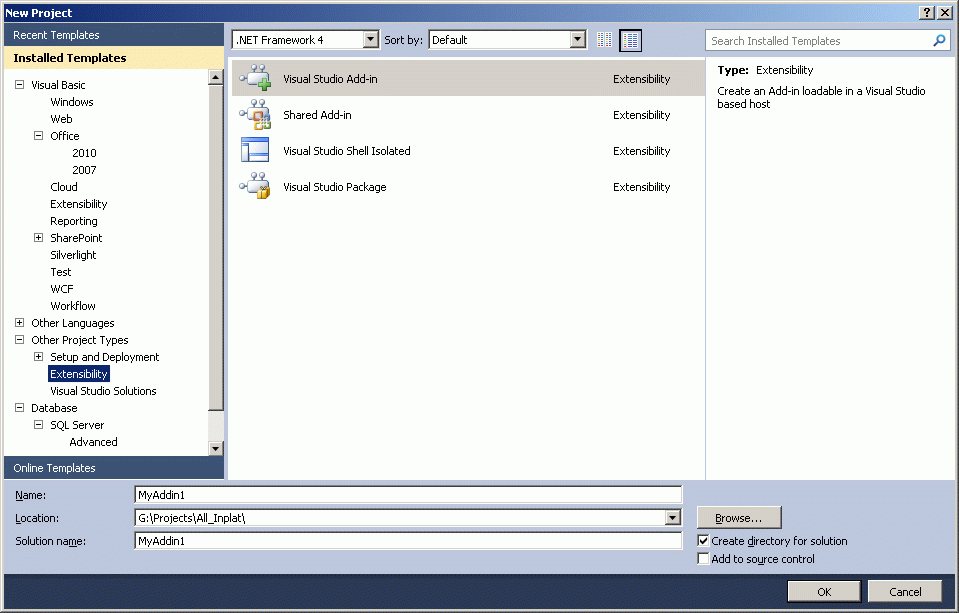
Task: Collapse the Database tree node
Action: 20,407
